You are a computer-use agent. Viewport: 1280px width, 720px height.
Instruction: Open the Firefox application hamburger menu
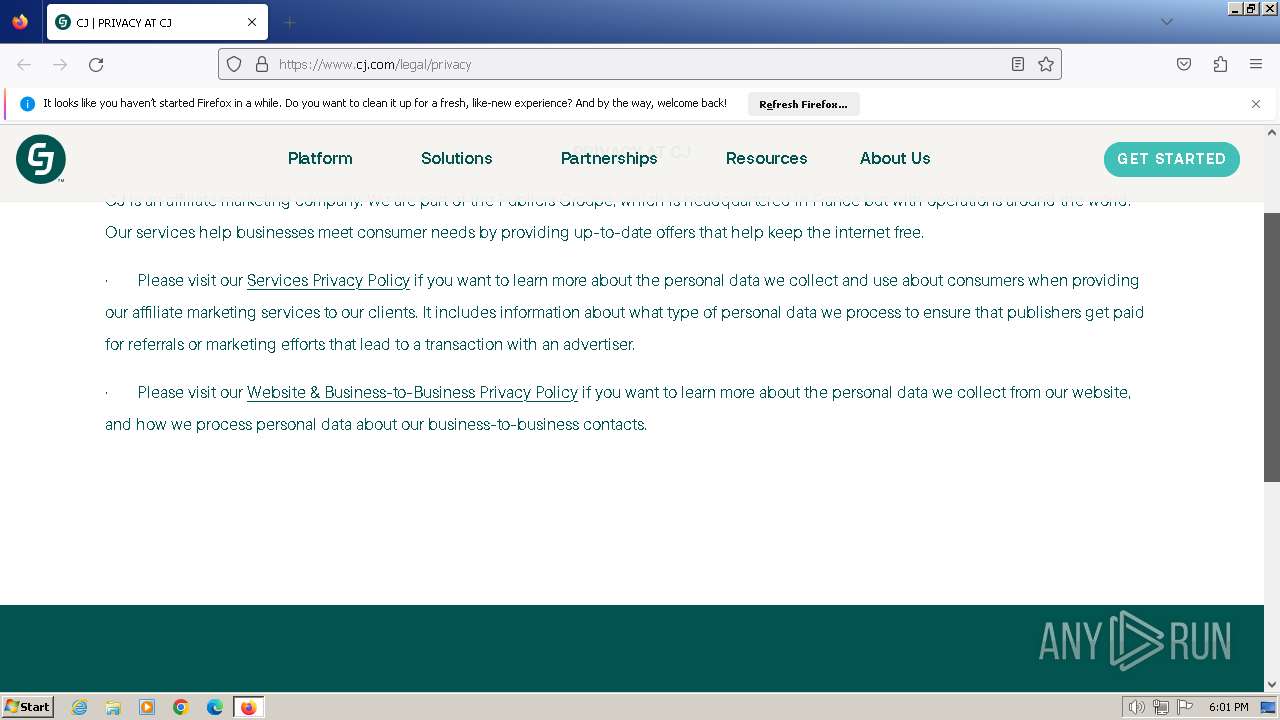pos(1256,64)
